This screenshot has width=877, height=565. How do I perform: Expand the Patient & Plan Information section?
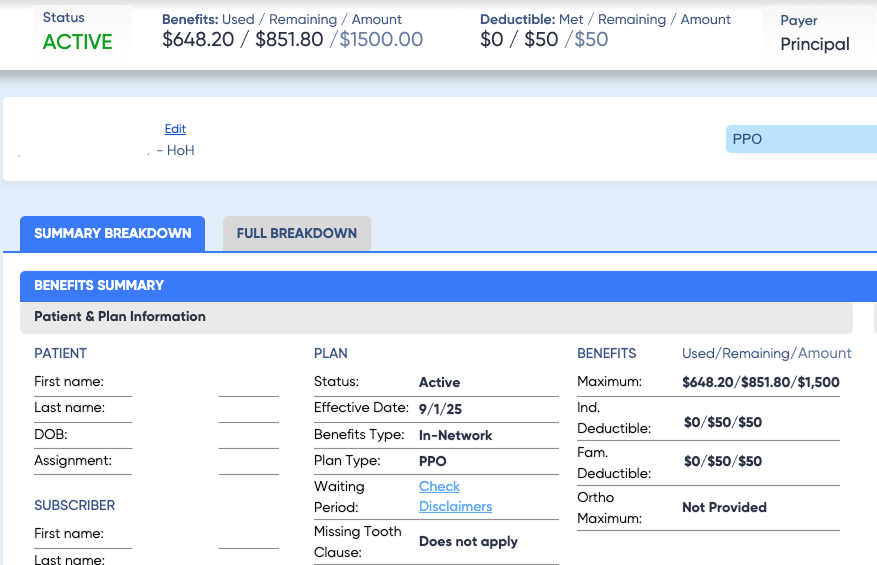click(x=436, y=317)
